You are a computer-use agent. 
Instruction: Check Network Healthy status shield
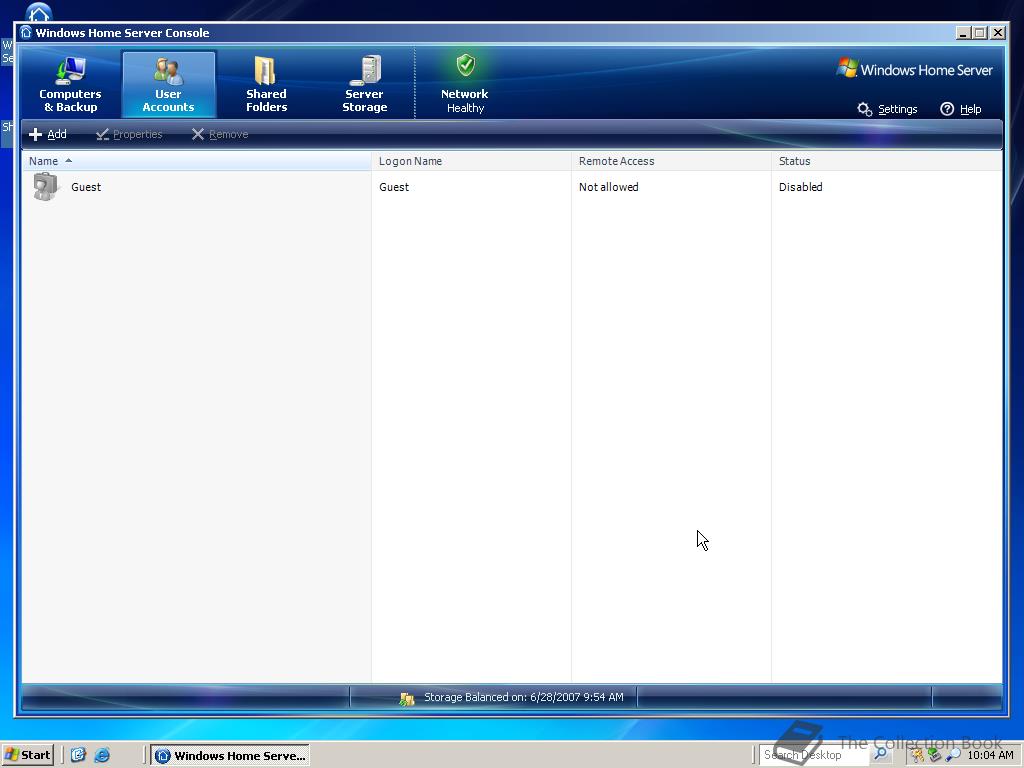(x=465, y=84)
